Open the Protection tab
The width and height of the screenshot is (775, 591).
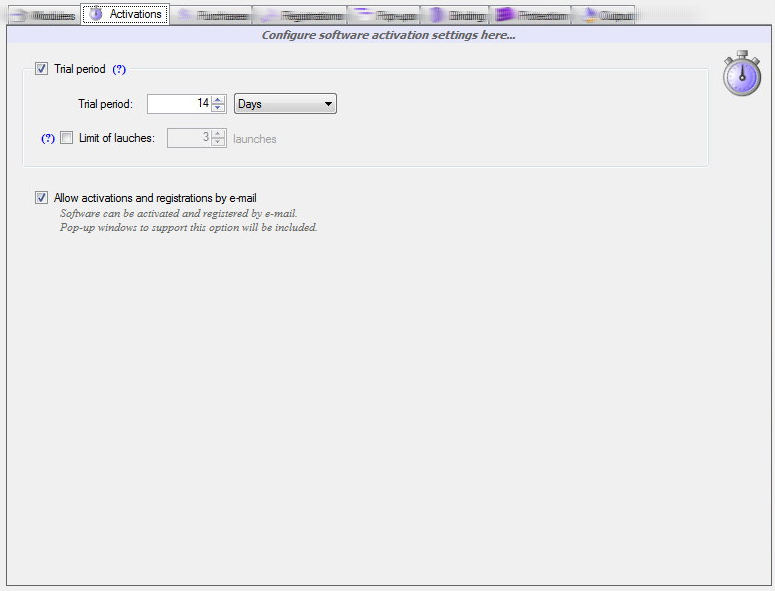[x=530, y=15]
